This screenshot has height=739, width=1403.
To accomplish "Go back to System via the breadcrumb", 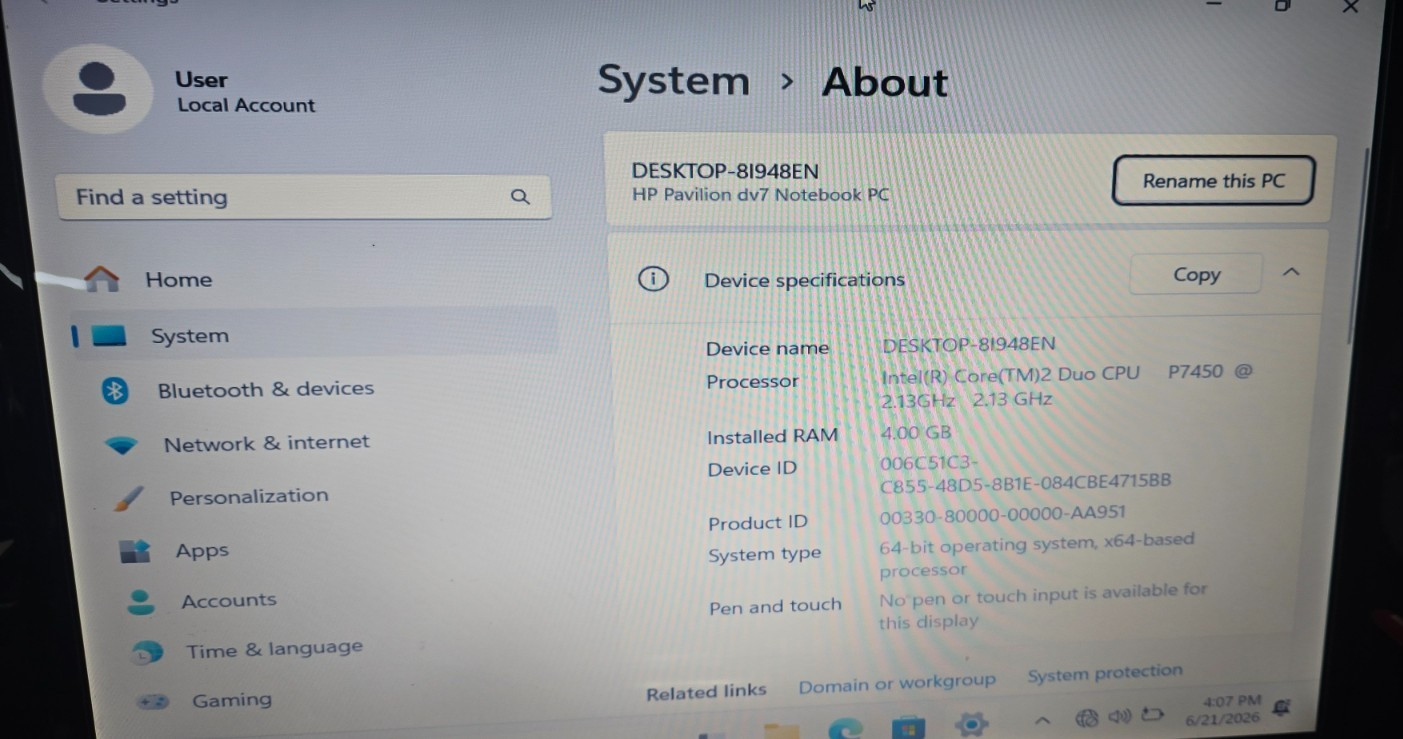I will 673,81.
